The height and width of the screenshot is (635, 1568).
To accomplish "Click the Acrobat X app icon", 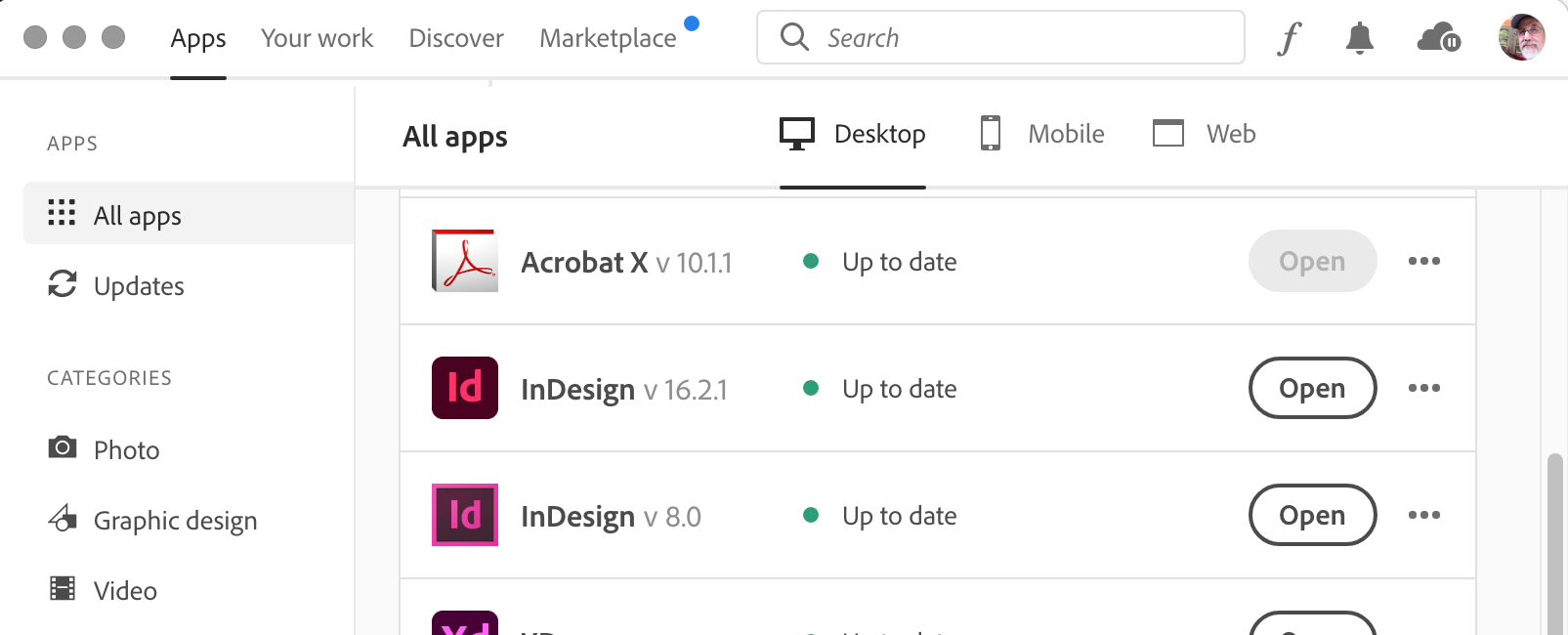I will pyautogui.click(x=465, y=261).
